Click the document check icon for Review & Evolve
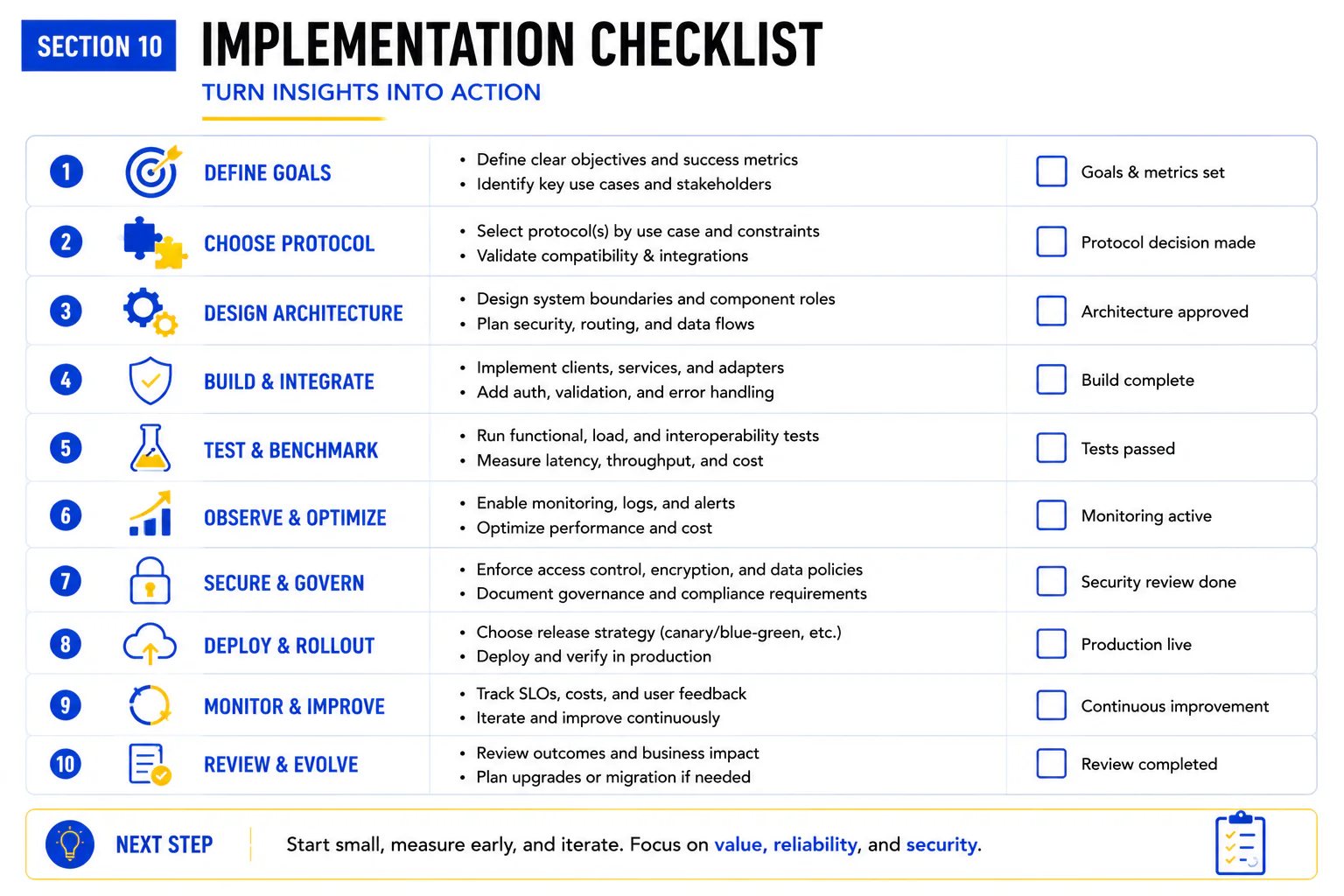 pyautogui.click(x=150, y=764)
